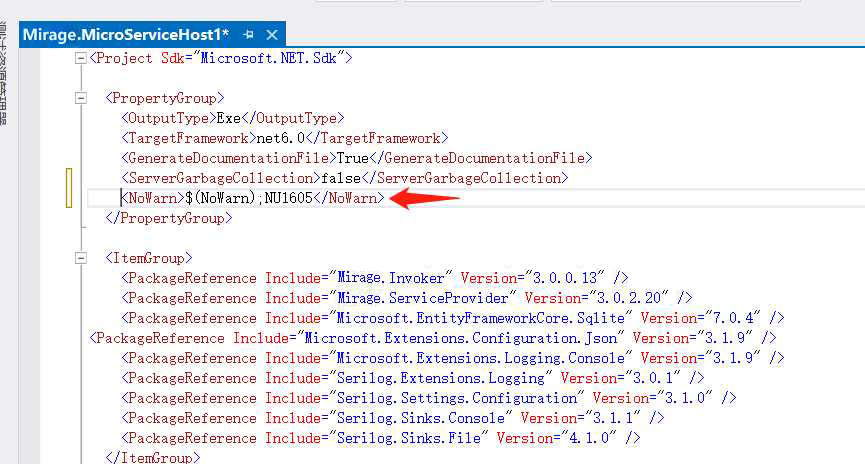Close the Mirage.MicroServiceHost1 tab
Screen dimensions: 865x464
[271, 35]
